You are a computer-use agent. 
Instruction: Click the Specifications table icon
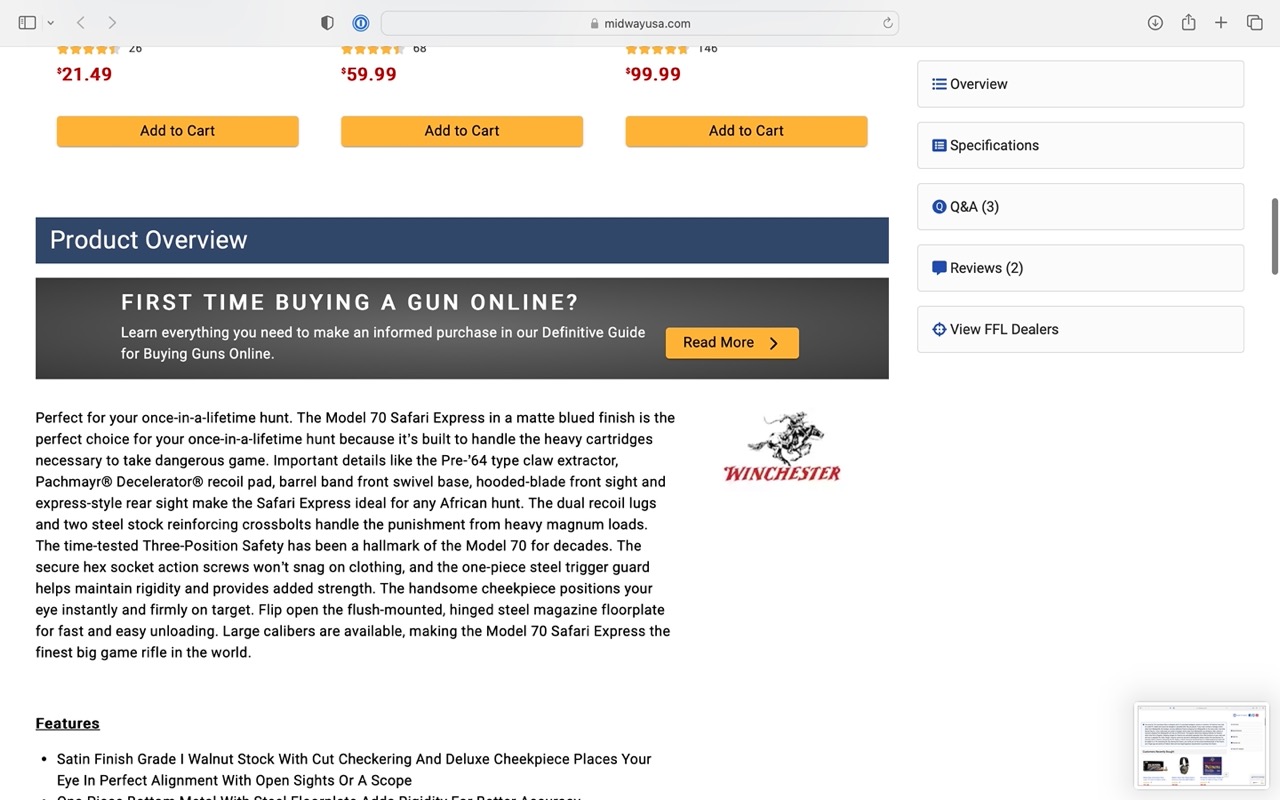(x=939, y=145)
